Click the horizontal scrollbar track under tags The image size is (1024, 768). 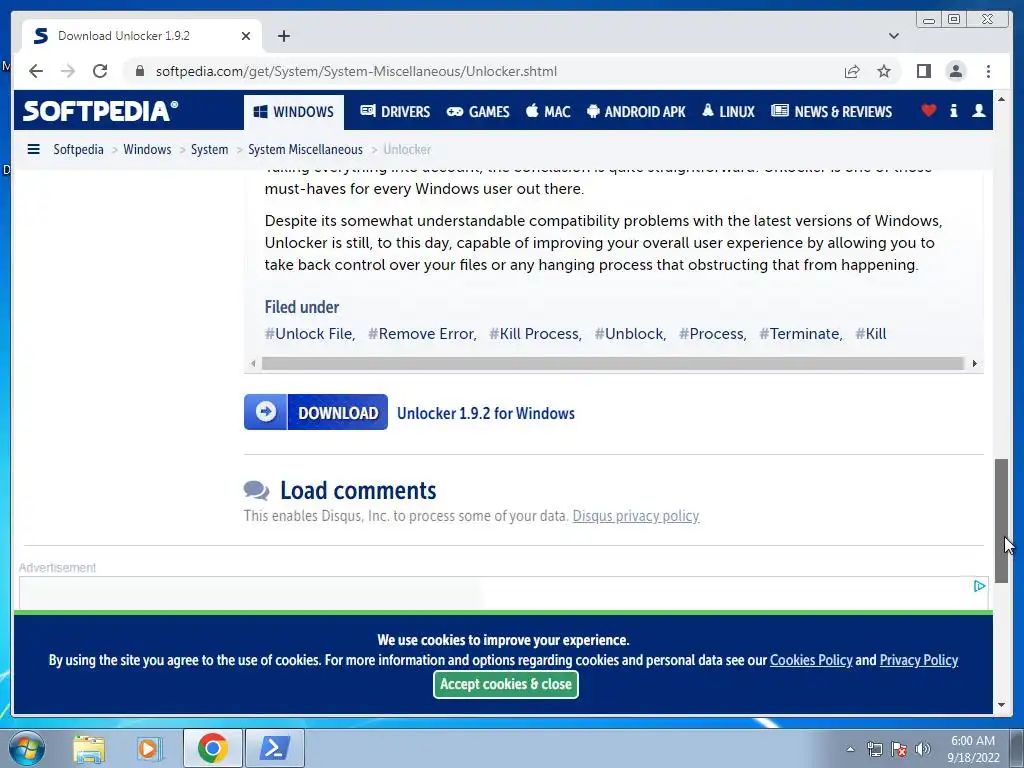click(x=613, y=364)
